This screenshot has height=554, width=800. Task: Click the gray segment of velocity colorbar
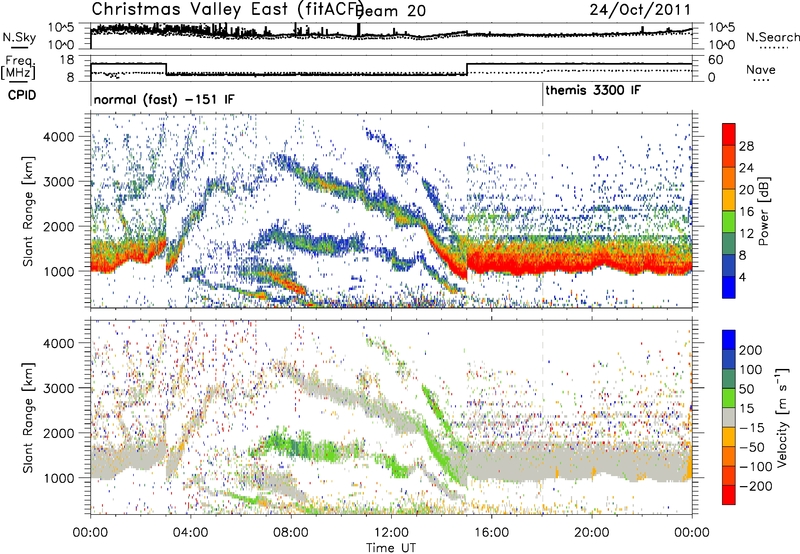point(729,417)
